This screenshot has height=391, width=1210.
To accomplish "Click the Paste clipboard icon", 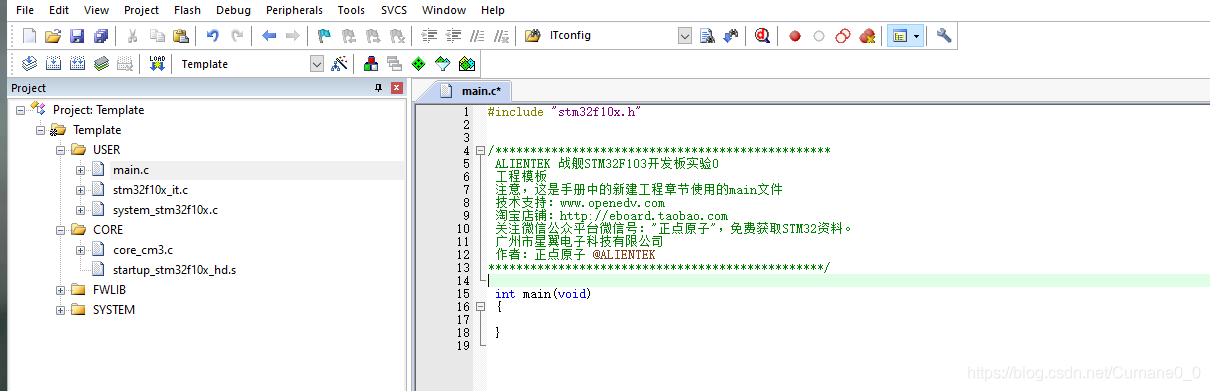I will click(181, 36).
